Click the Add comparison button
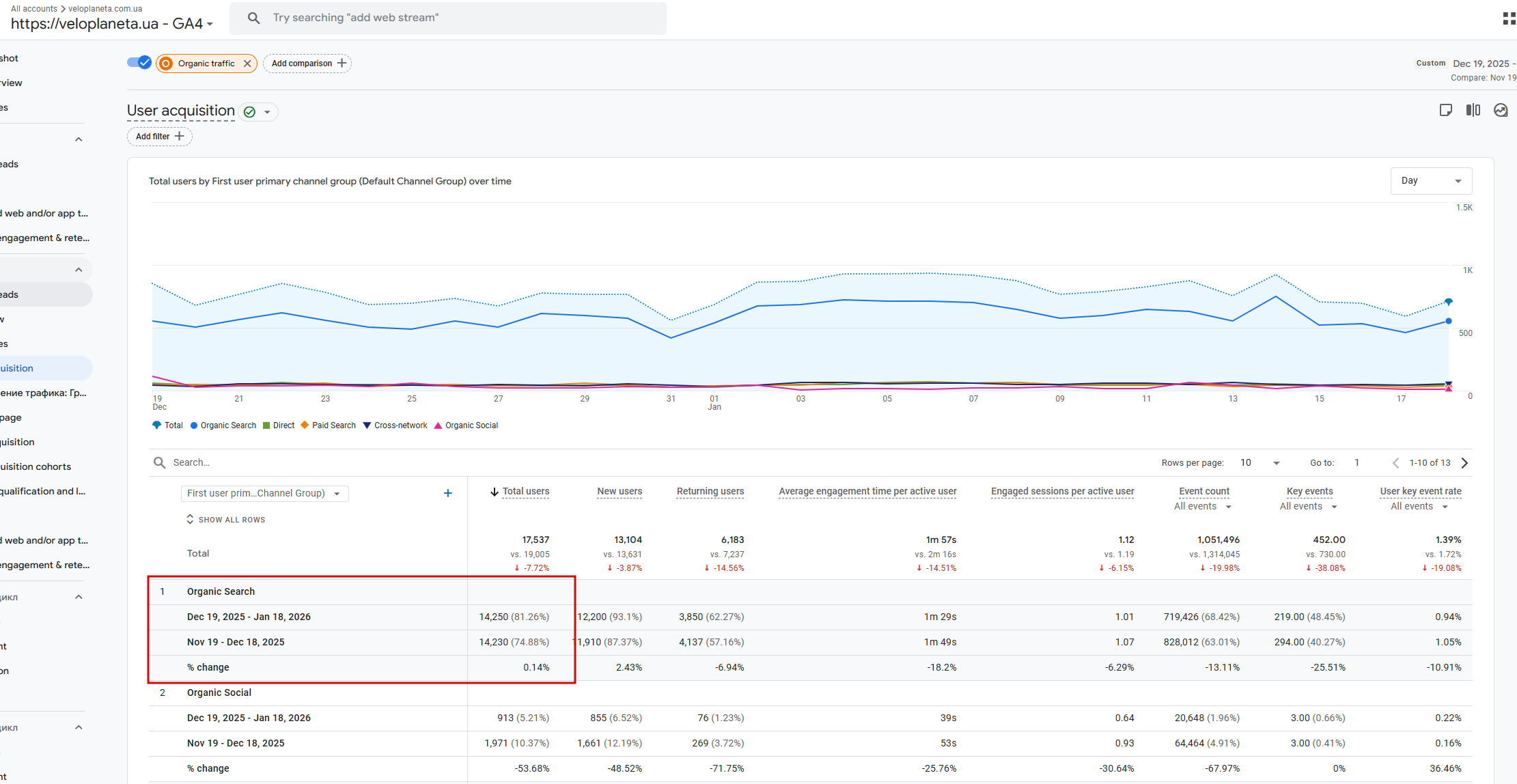 tap(307, 64)
